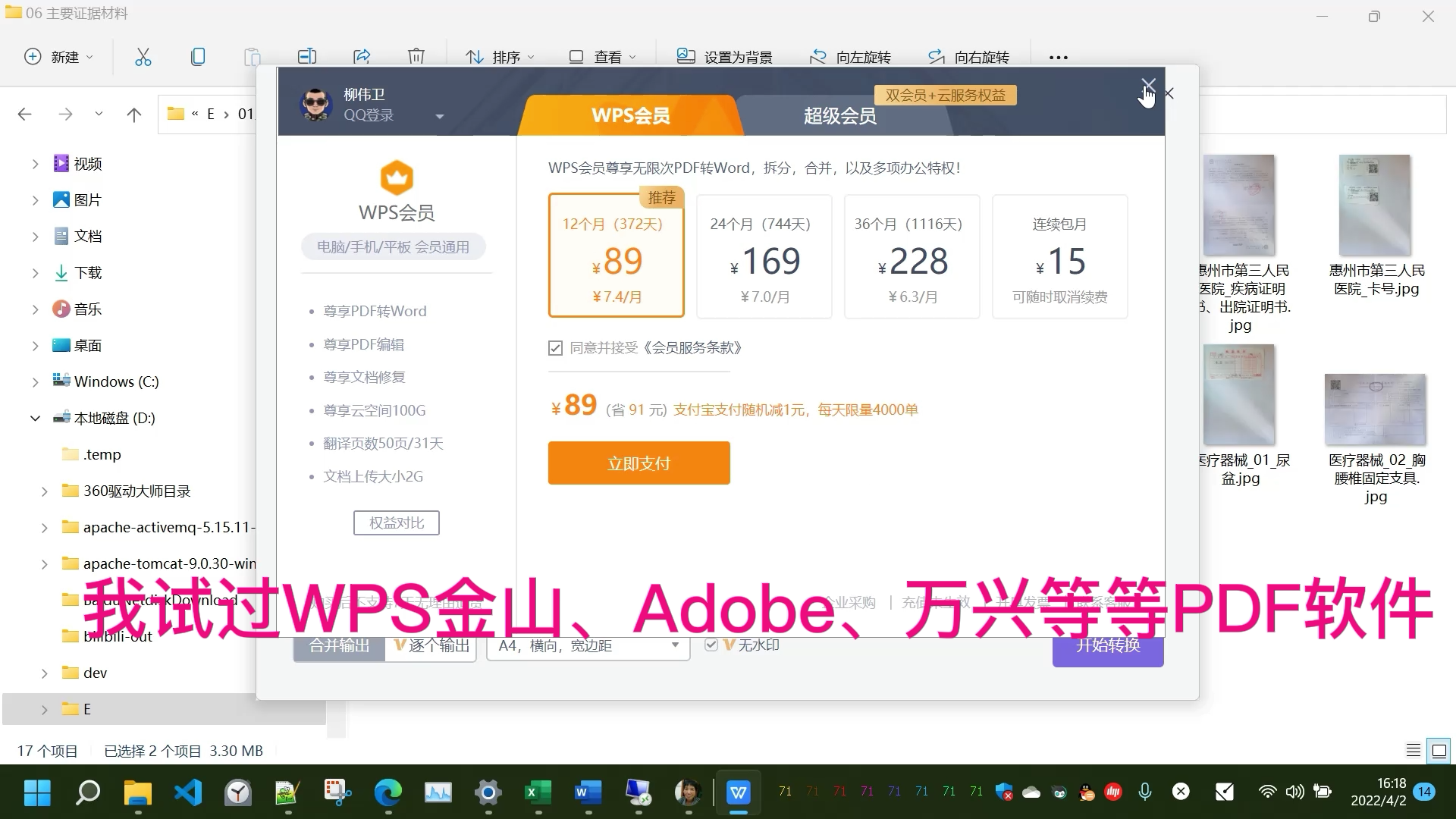The image size is (1456, 819).
Task: Expand the Windows (C:) drive tree node
Action: [x=35, y=382]
